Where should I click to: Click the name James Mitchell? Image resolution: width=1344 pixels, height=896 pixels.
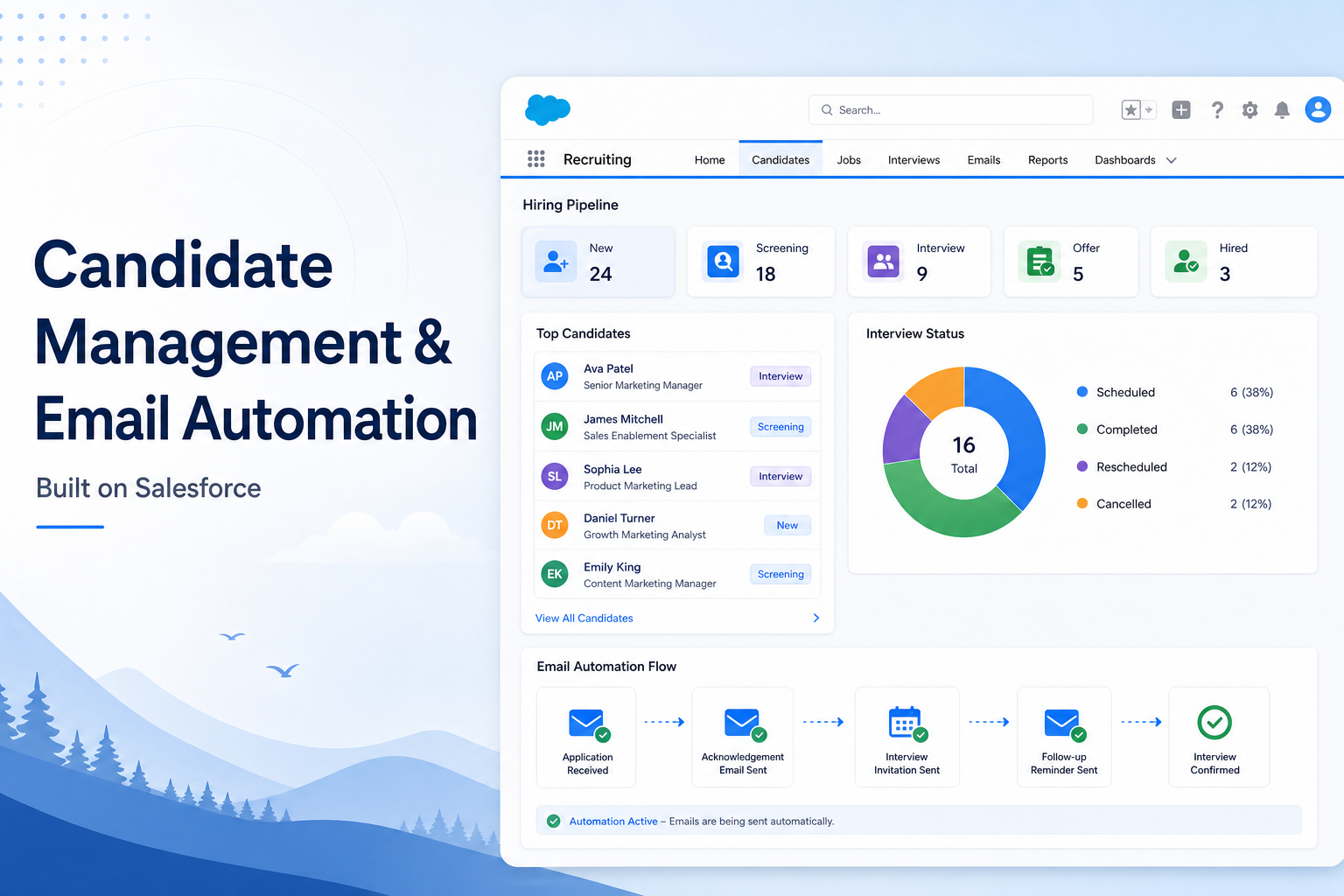623,419
